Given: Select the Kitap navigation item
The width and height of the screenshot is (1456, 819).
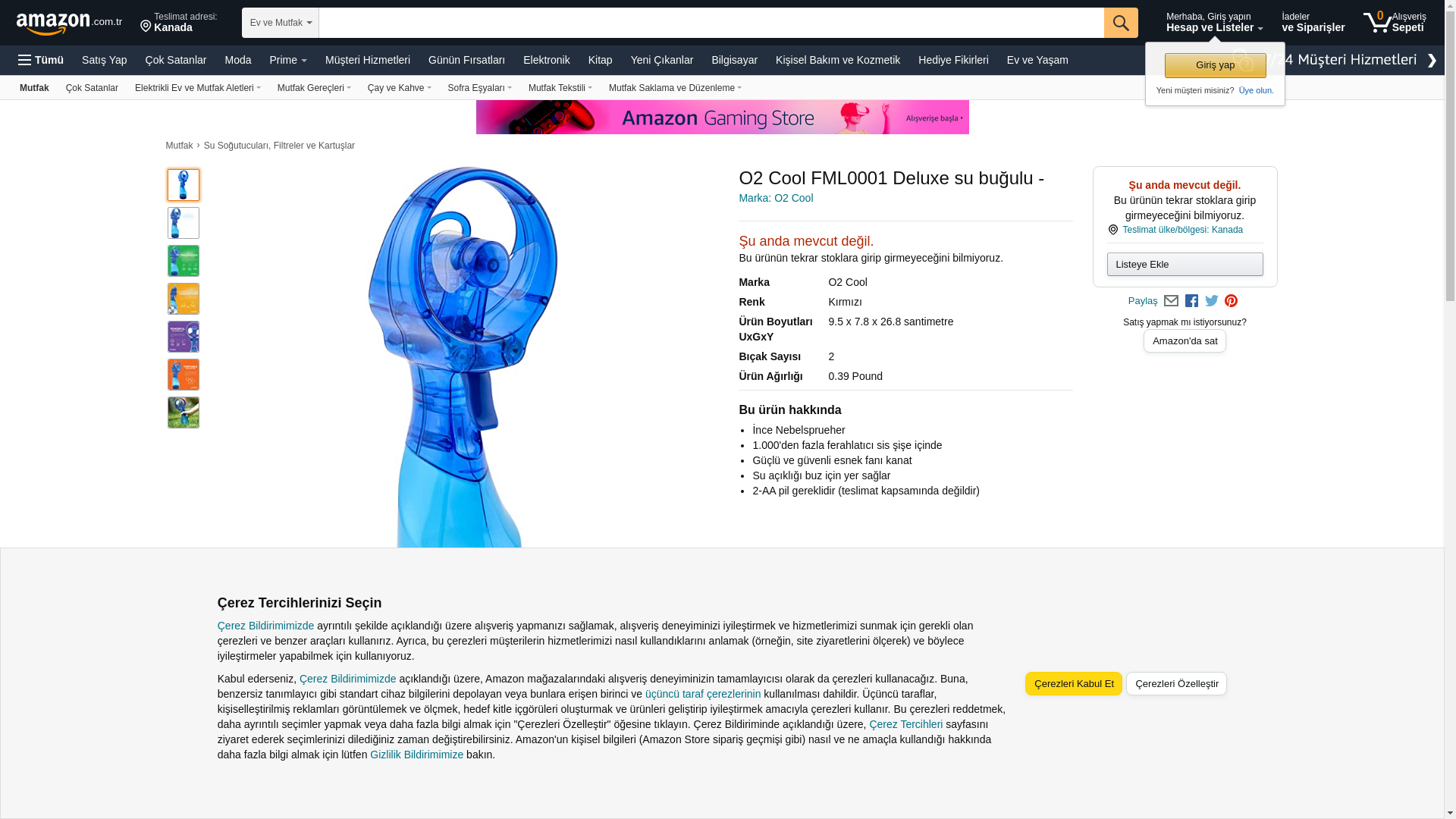Looking at the screenshot, I should click(600, 60).
